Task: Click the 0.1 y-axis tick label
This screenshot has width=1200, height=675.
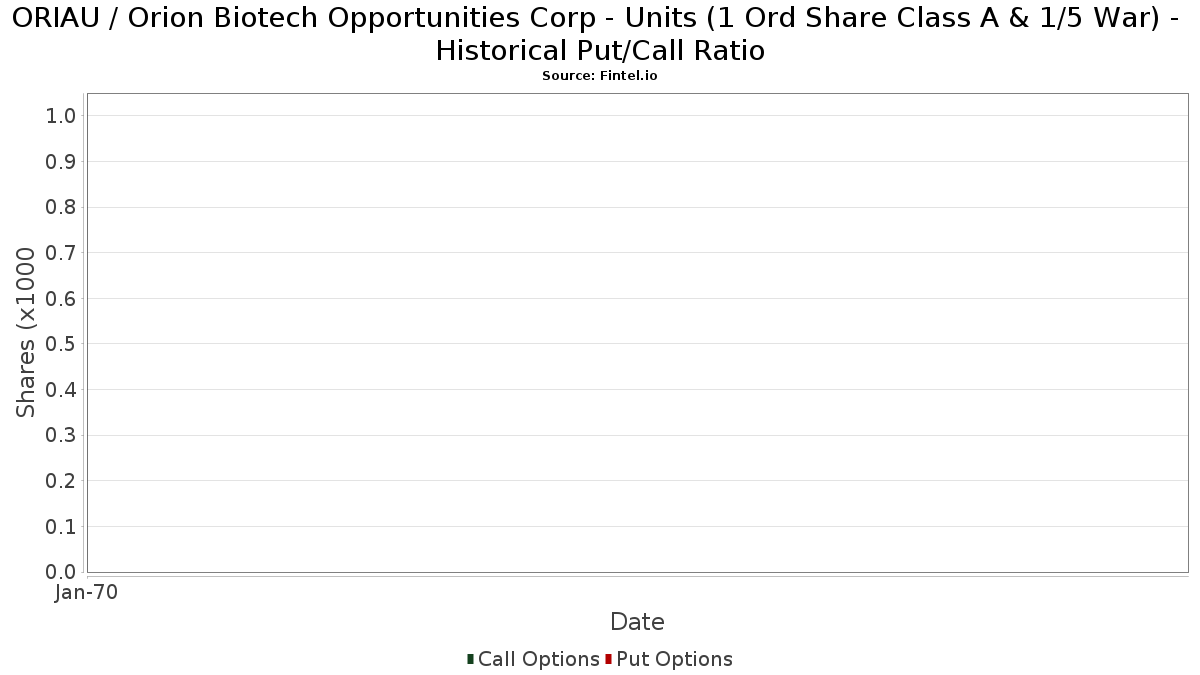Action: tap(61, 526)
